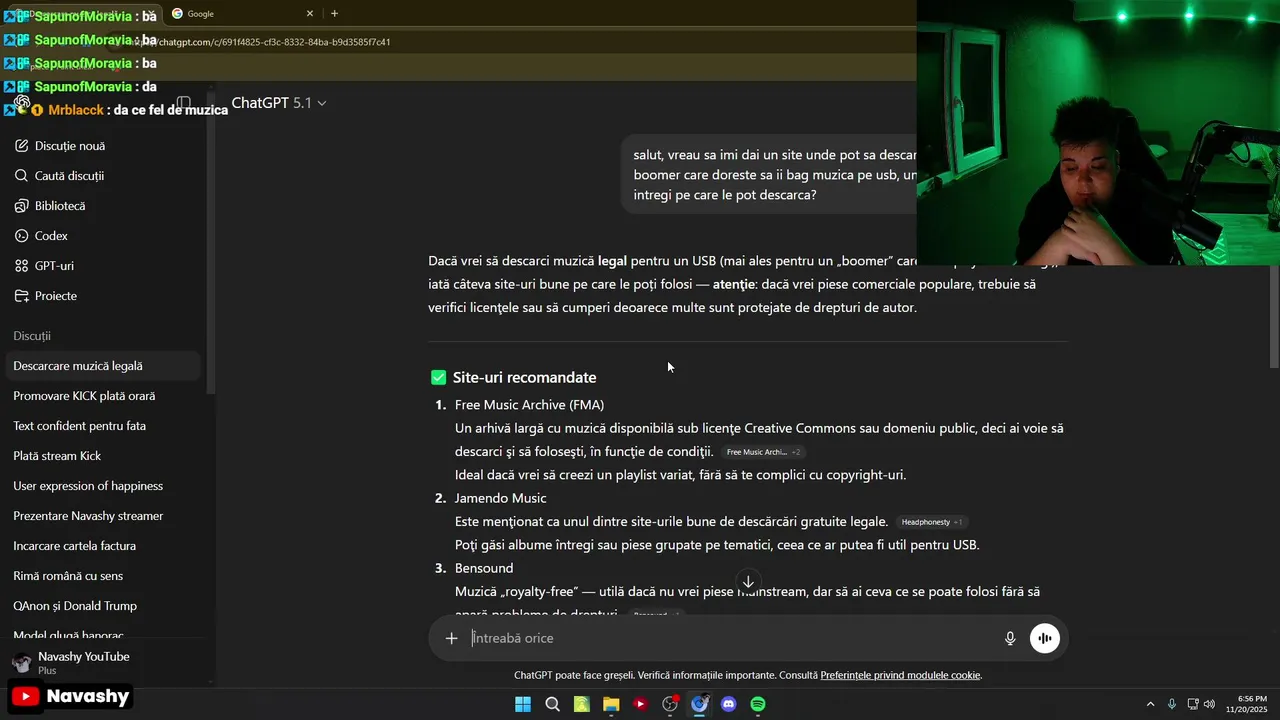
Task: Open Preferințele privind modulele cookie link
Action: tap(900, 675)
